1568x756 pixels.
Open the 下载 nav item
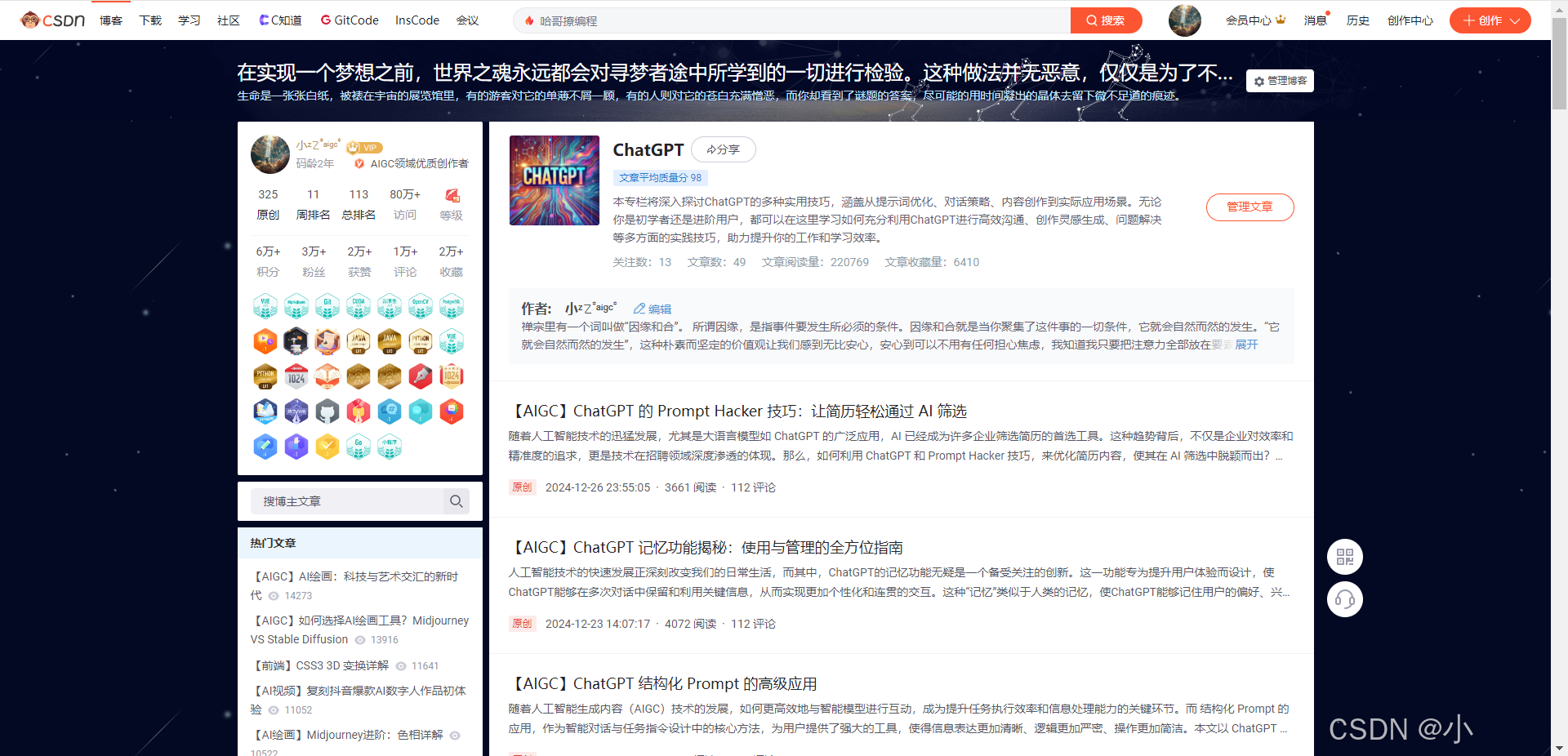tap(150, 20)
